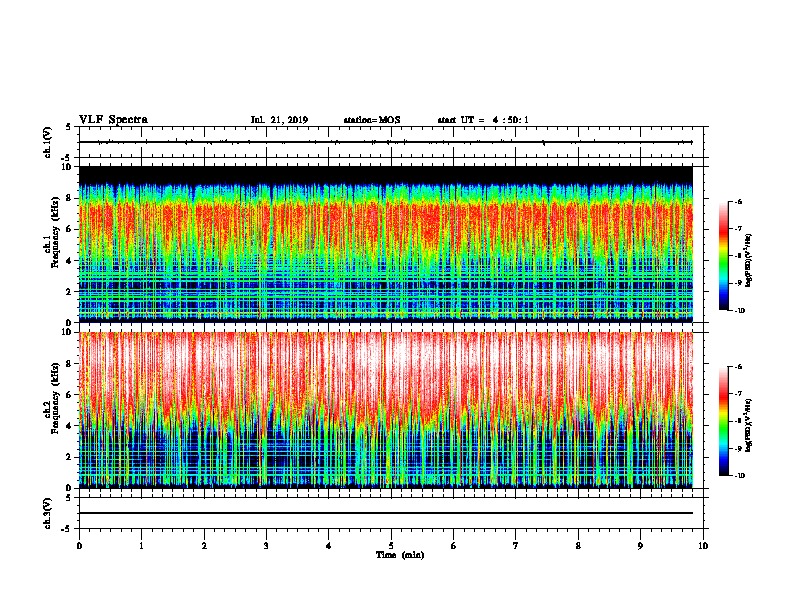This screenshot has width=792, height=612.
Task: Click the ch.1 spectrogram plot
Action: [386, 244]
